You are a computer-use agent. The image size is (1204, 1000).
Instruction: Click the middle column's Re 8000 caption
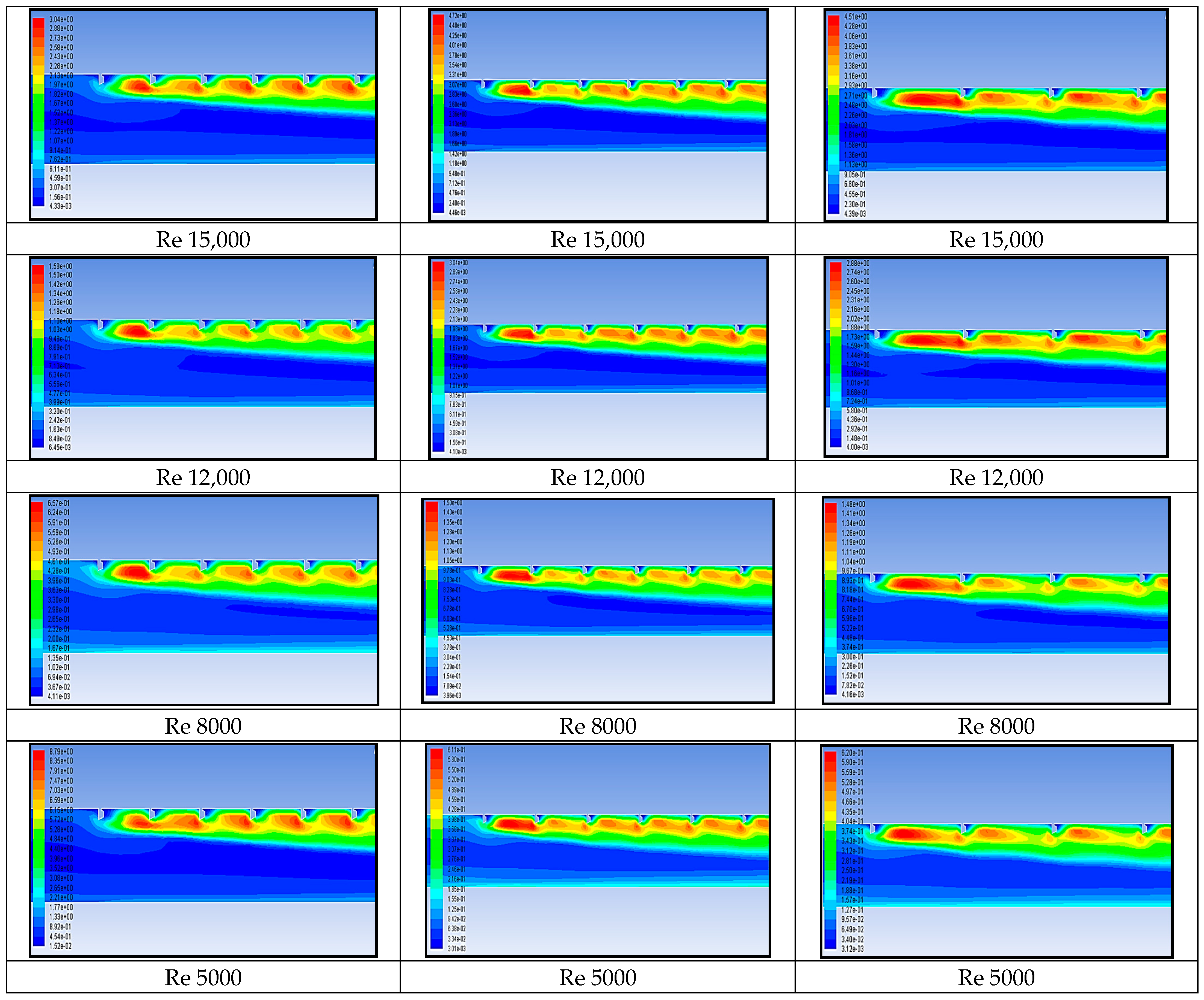(x=598, y=726)
